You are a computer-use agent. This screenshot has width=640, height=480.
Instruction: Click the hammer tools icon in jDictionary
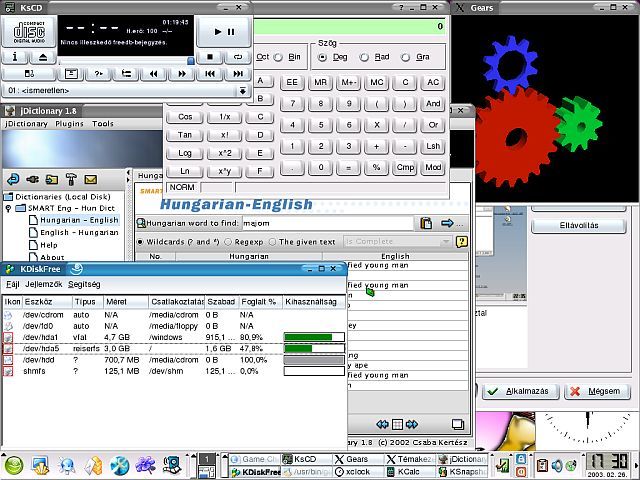click(x=72, y=179)
